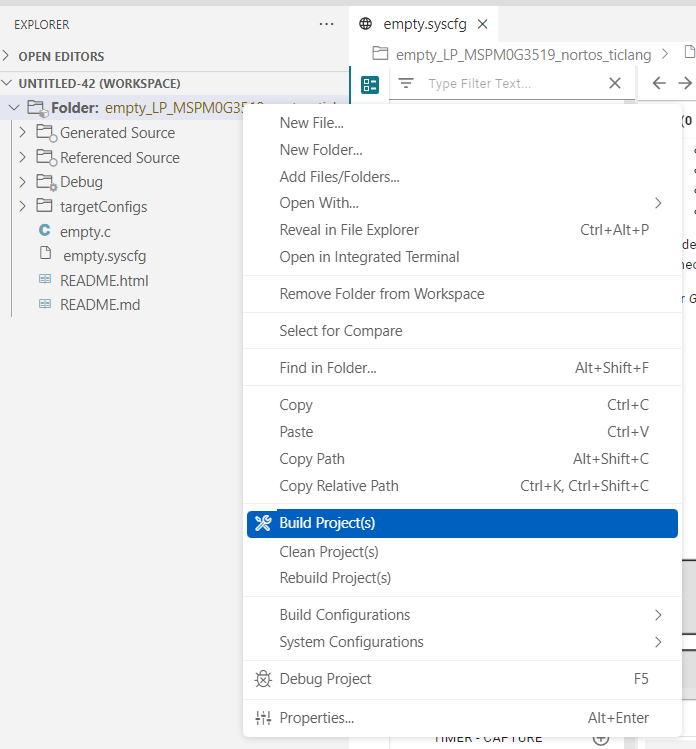Viewport: 696px width, 749px height.
Task: Expand the Referenced Source folder
Action: pos(22,157)
